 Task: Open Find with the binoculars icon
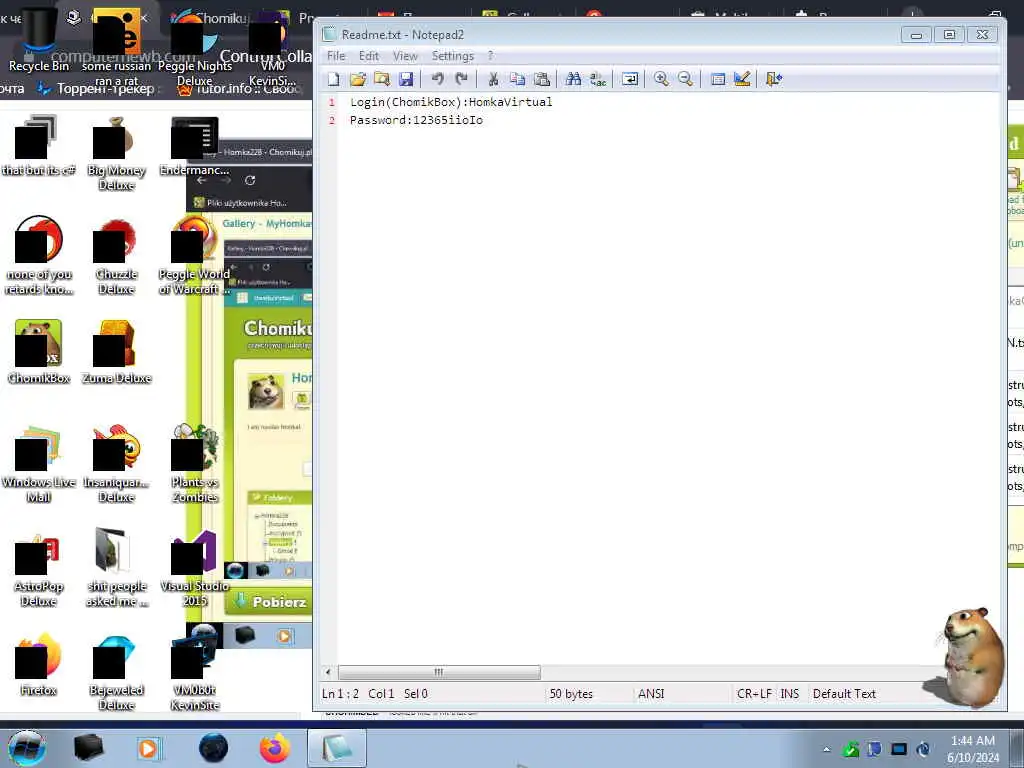click(x=573, y=80)
